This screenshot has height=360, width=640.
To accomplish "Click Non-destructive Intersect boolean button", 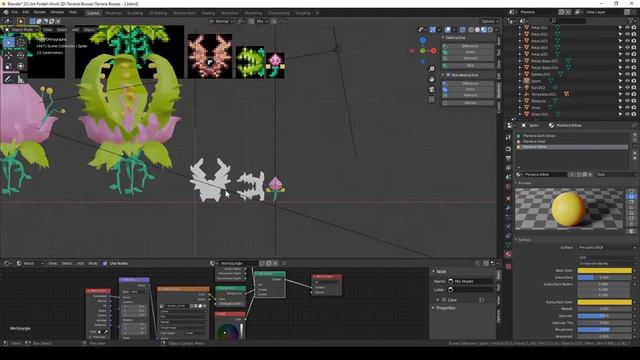I will click(469, 95).
